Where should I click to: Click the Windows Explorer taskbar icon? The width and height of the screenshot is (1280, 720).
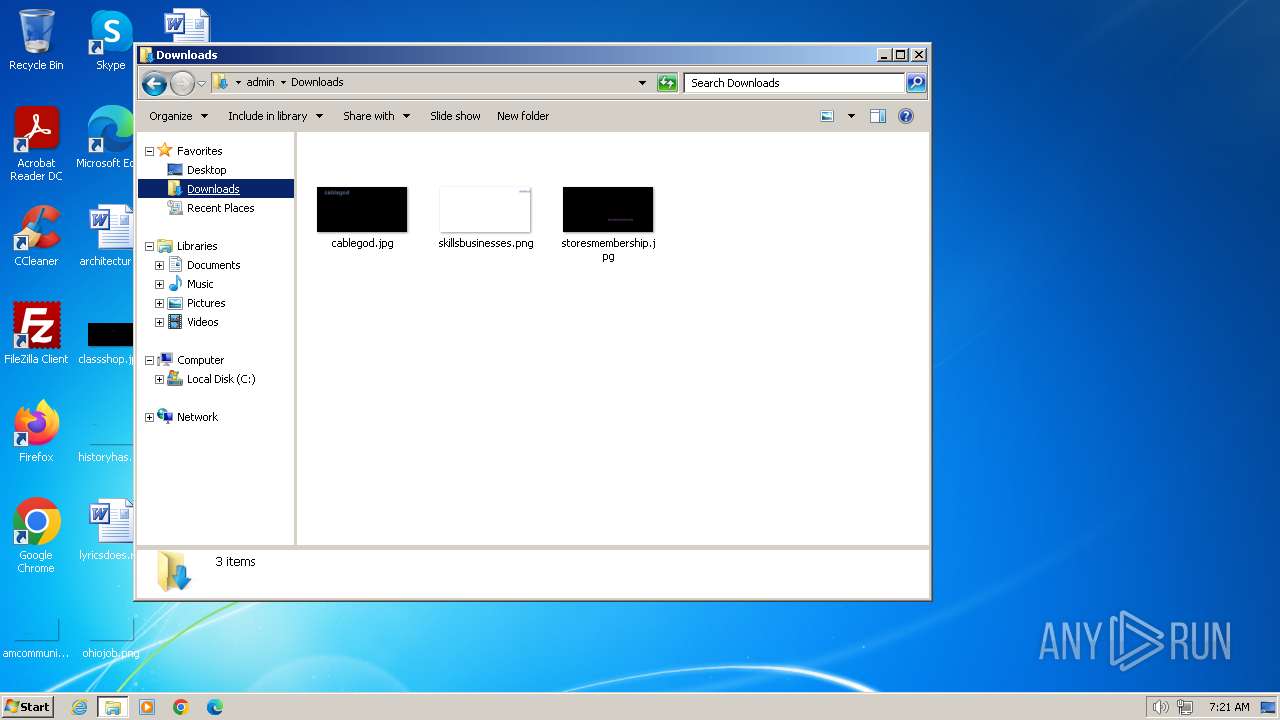[x=113, y=707]
